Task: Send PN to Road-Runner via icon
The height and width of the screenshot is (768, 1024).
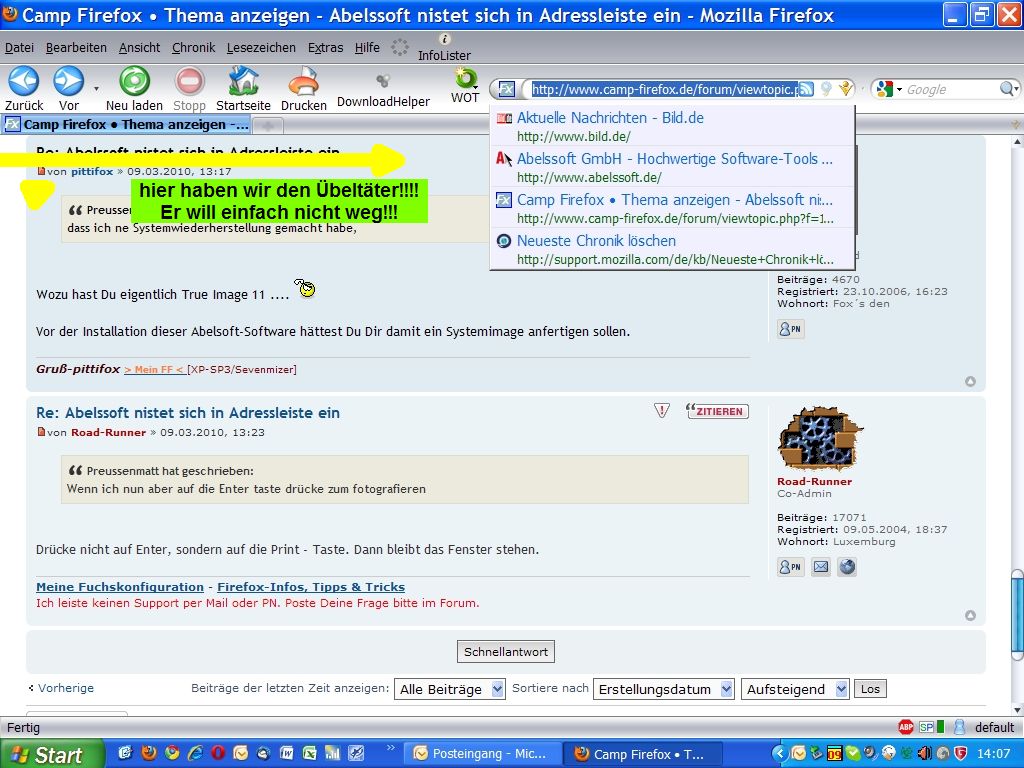Action: pyautogui.click(x=790, y=567)
